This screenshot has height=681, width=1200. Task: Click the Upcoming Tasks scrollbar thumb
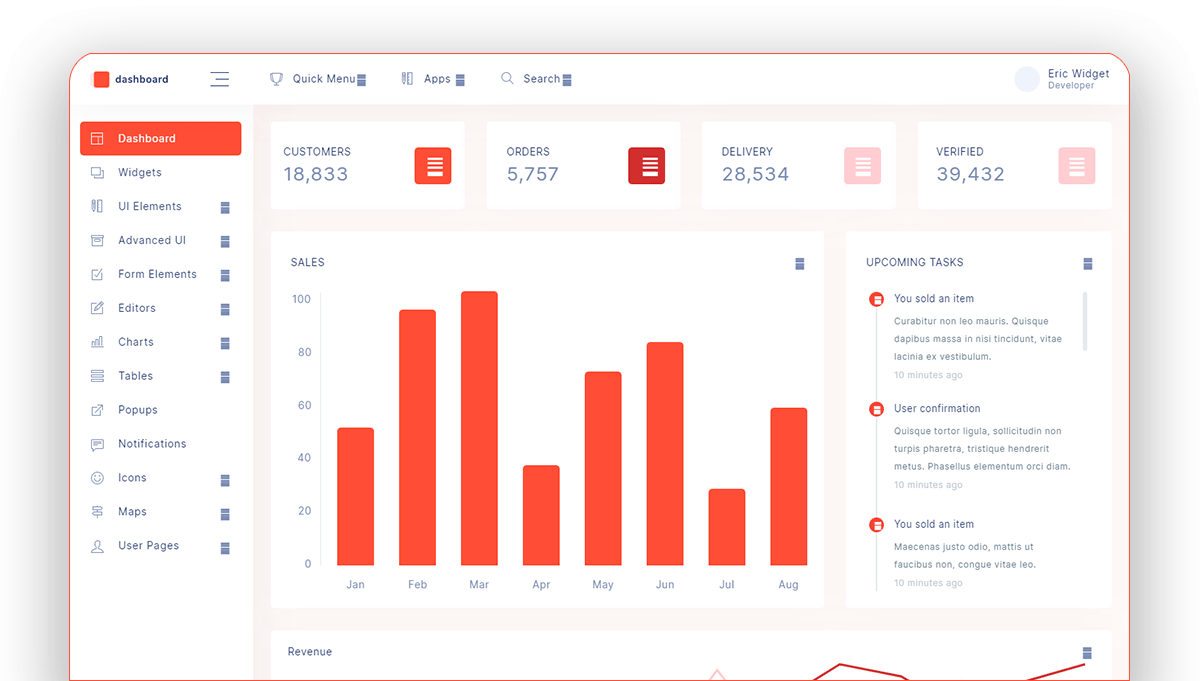tap(1085, 321)
